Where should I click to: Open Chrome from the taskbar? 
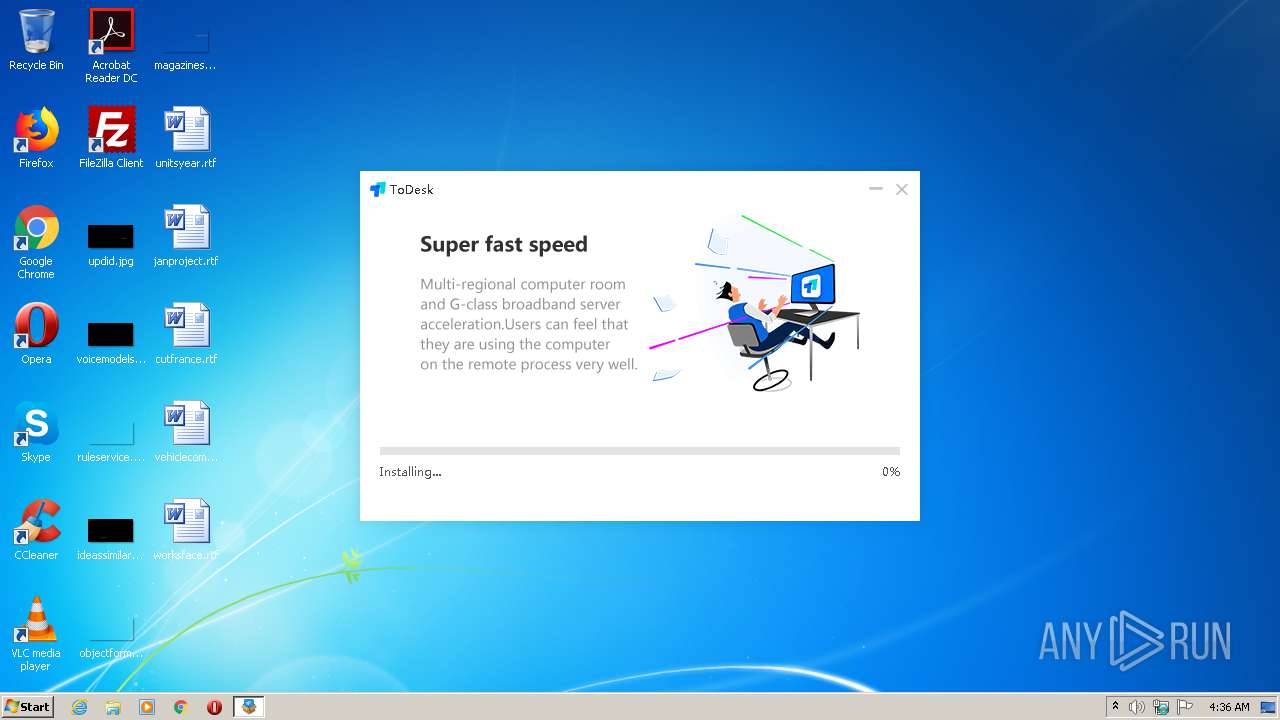[x=181, y=707]
